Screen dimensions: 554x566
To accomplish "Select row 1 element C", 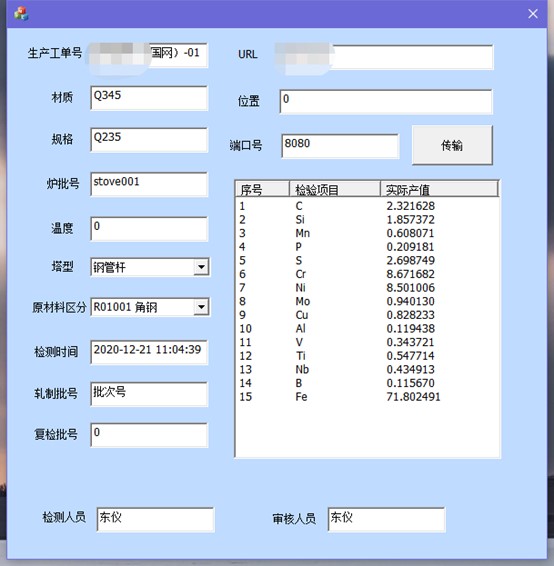I will coord(367,206).
